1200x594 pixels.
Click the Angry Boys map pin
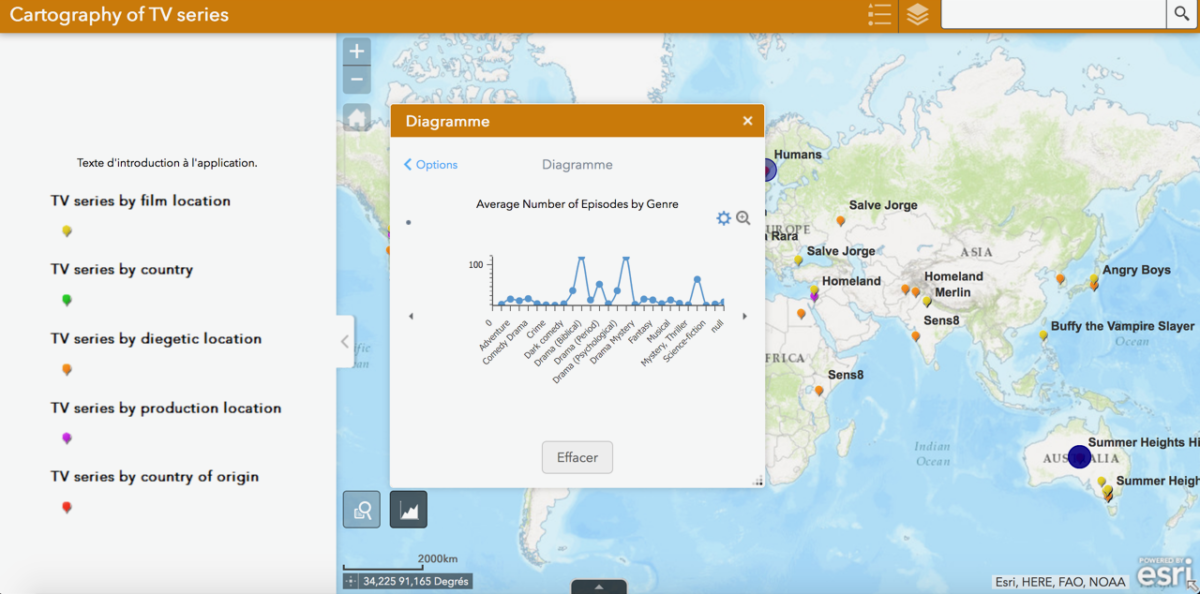click(1095, 283)
